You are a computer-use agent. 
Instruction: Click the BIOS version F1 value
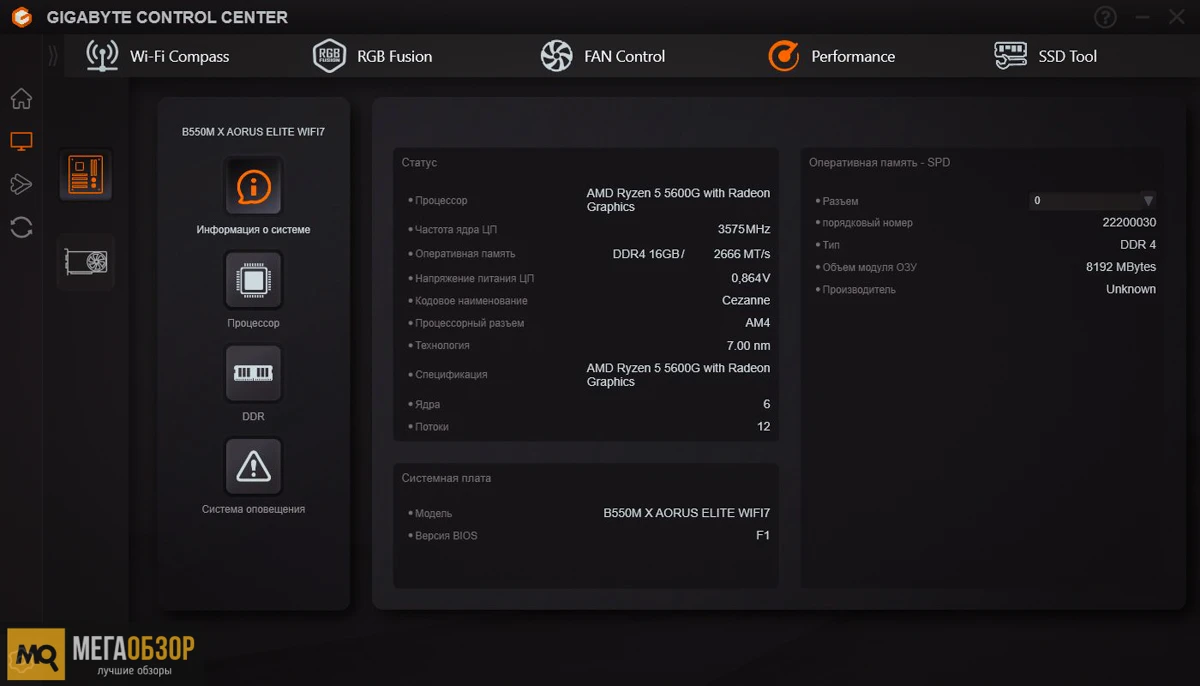tap(763, 535)
